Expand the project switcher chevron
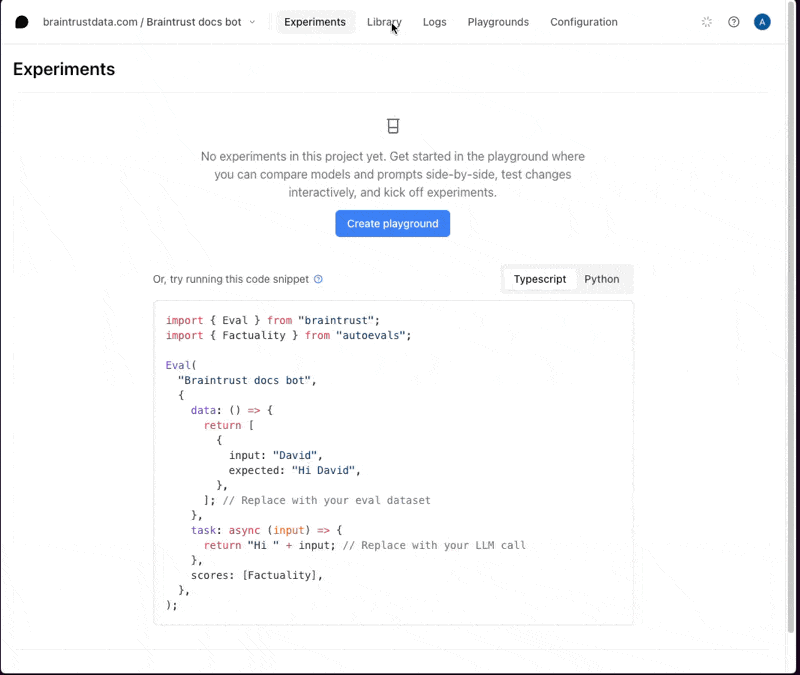 pos(252,22)
